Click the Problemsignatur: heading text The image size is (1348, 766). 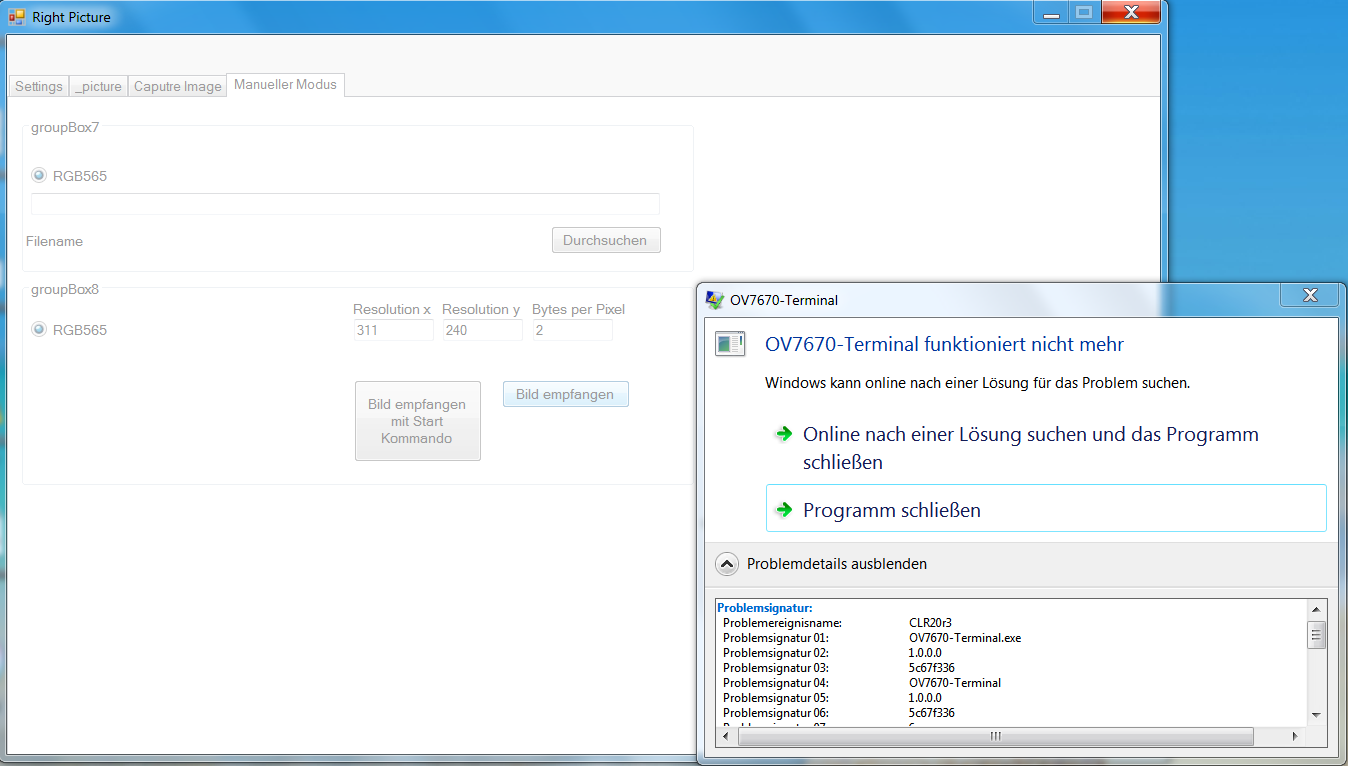point(764,607)
